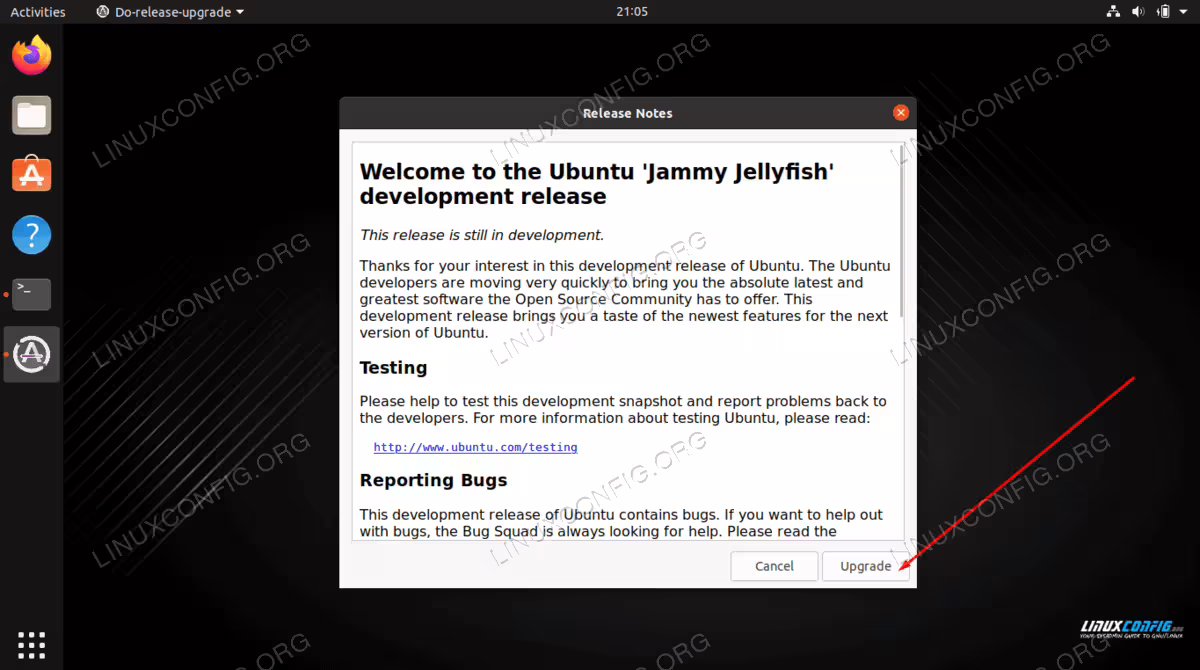The image size is (1200, 670).
Task: Follow the ubuntu.com/testing link
Action: point(475,447)
